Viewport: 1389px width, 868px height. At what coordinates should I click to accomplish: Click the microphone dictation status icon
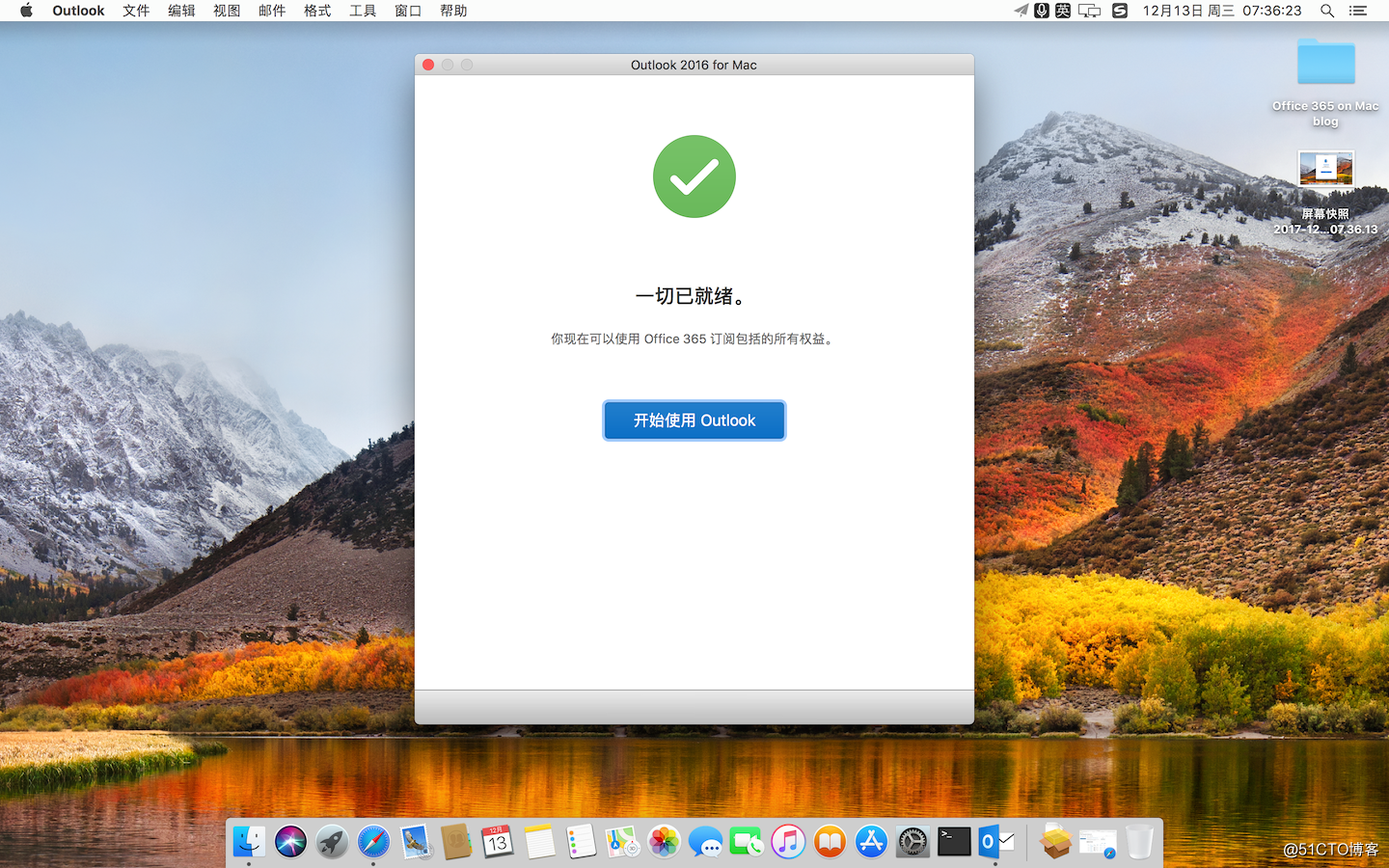pos(1042,11)
